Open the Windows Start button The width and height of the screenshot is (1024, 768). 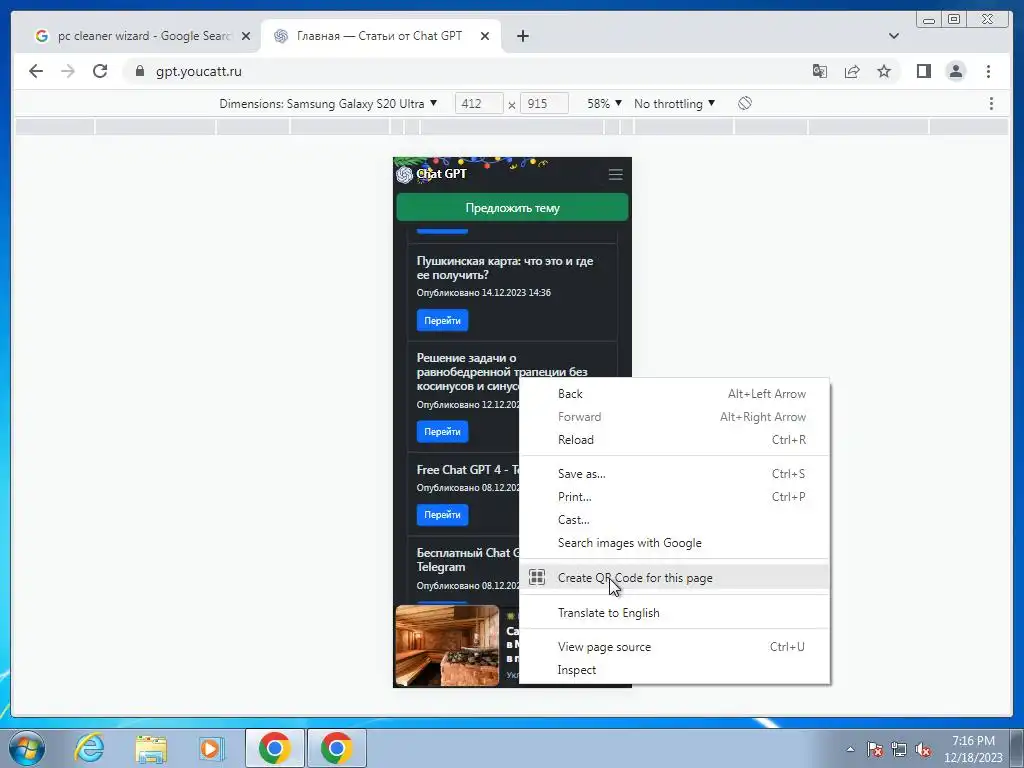(27, 748)
